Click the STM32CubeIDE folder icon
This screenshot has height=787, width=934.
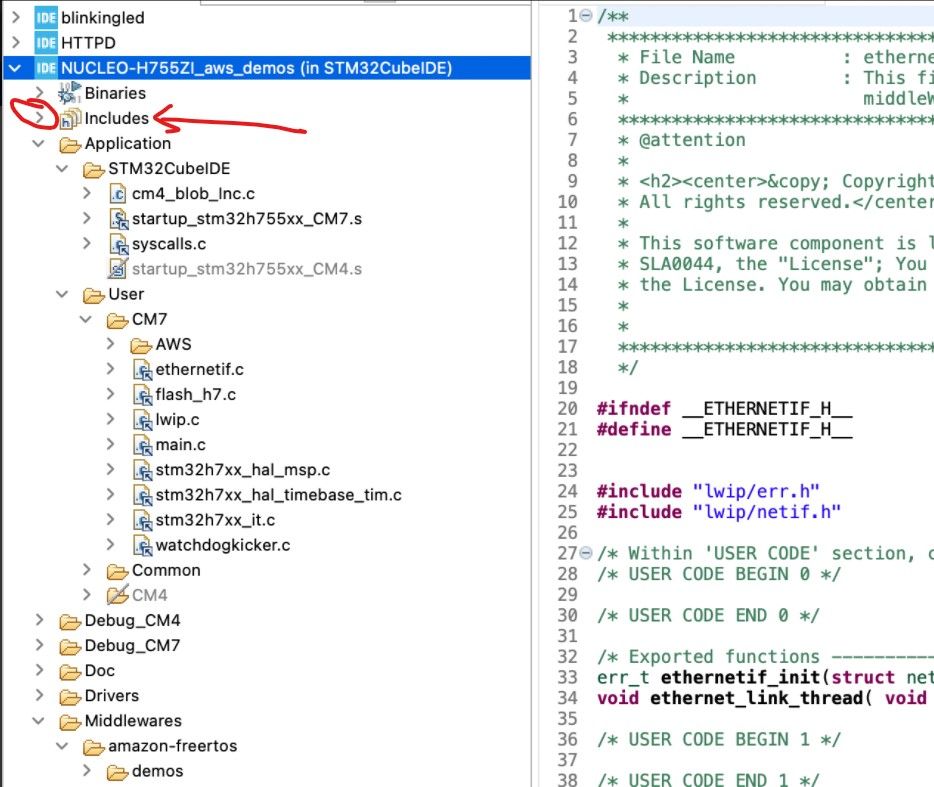pyautogui.click(x=94, y=169)
